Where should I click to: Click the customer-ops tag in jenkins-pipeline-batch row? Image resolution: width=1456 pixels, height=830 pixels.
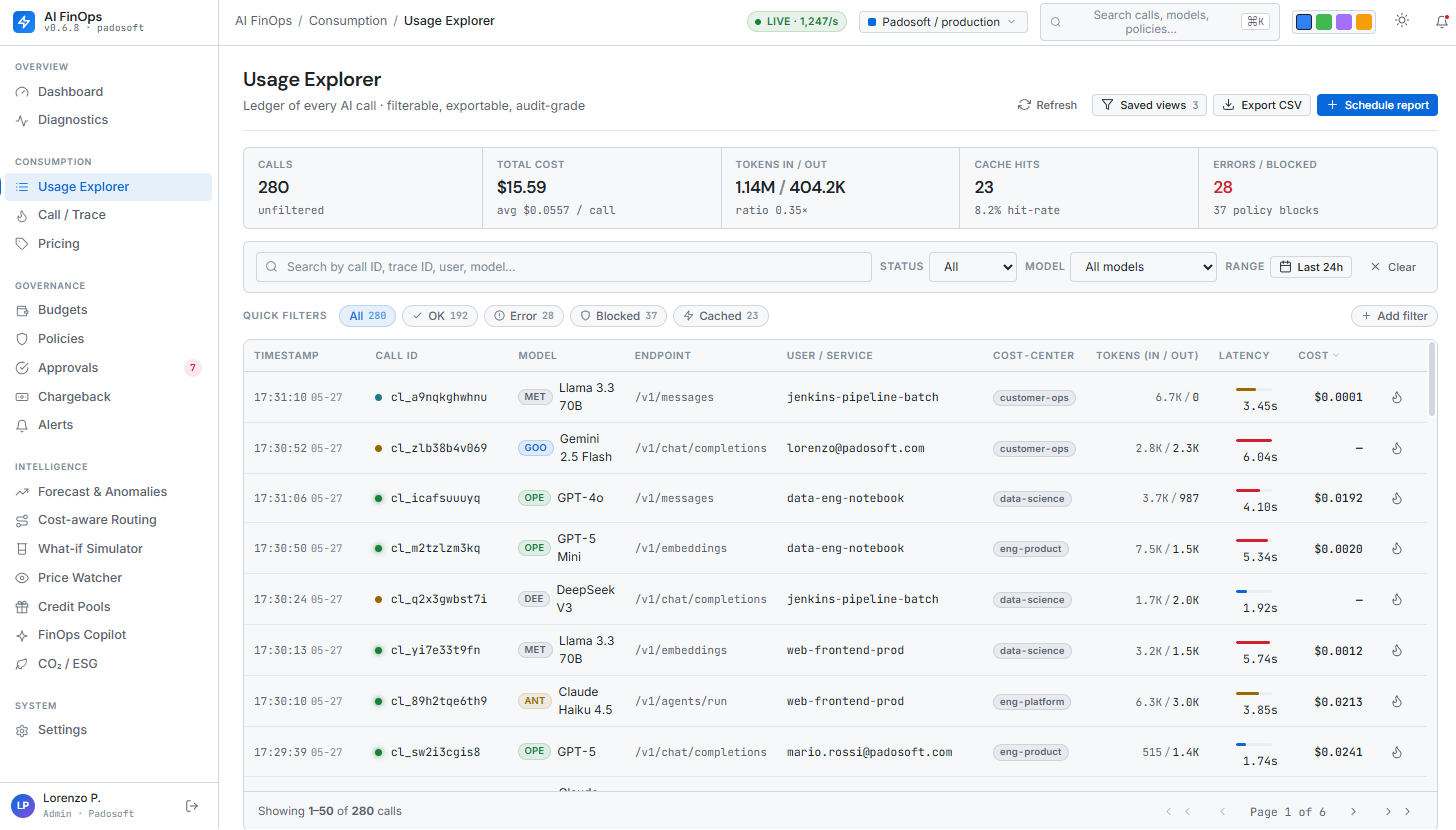point(1034,398)
